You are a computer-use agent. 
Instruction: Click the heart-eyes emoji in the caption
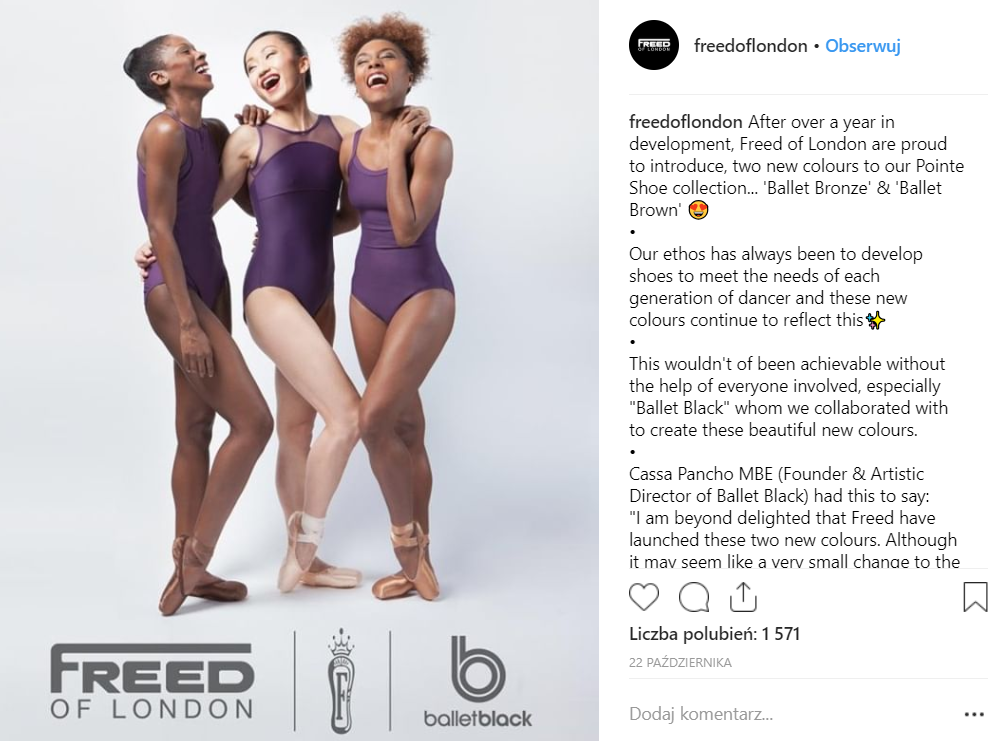pyautogui.click(x=698, y=210)
